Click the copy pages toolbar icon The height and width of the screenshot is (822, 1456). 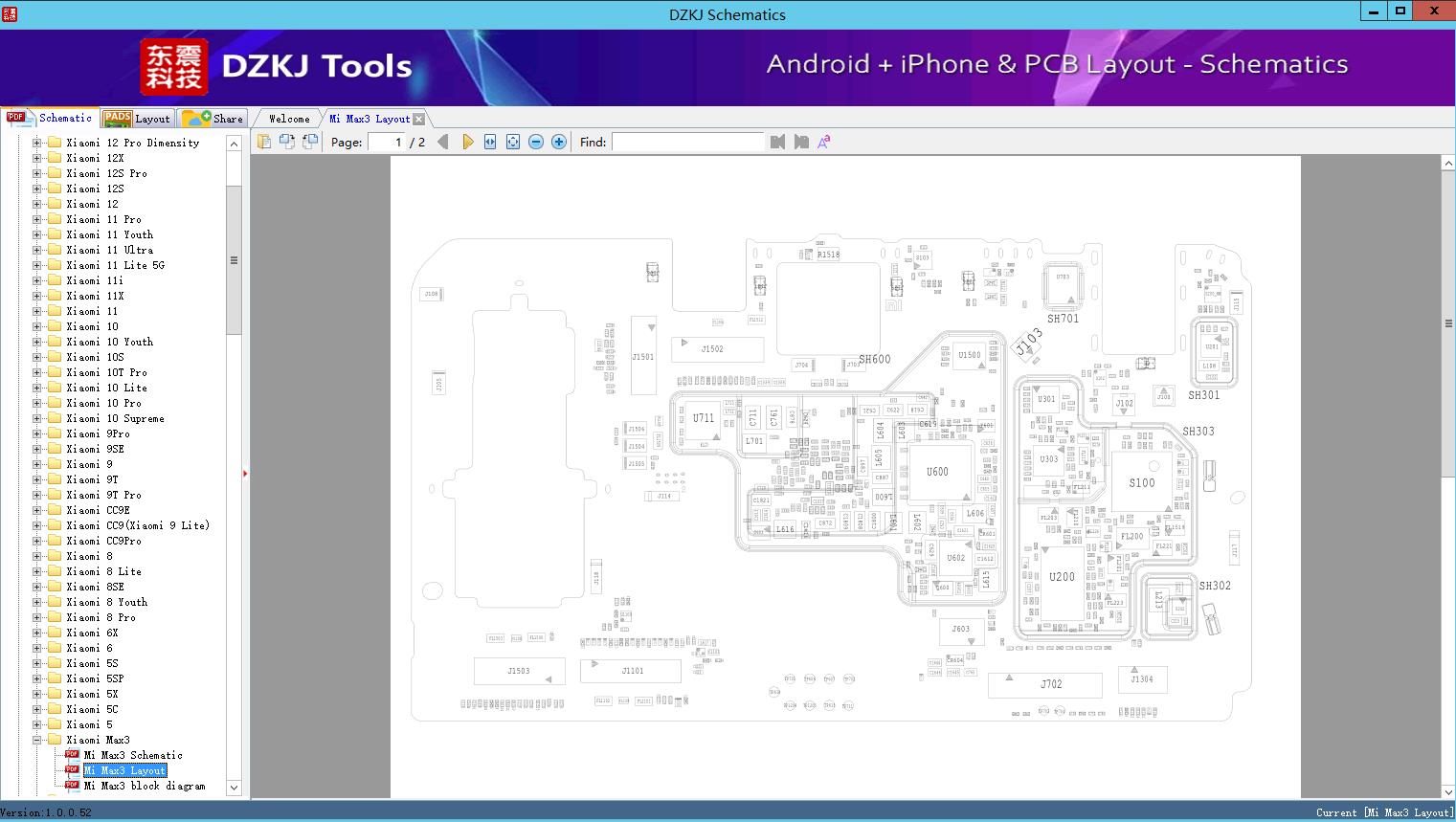263,142
